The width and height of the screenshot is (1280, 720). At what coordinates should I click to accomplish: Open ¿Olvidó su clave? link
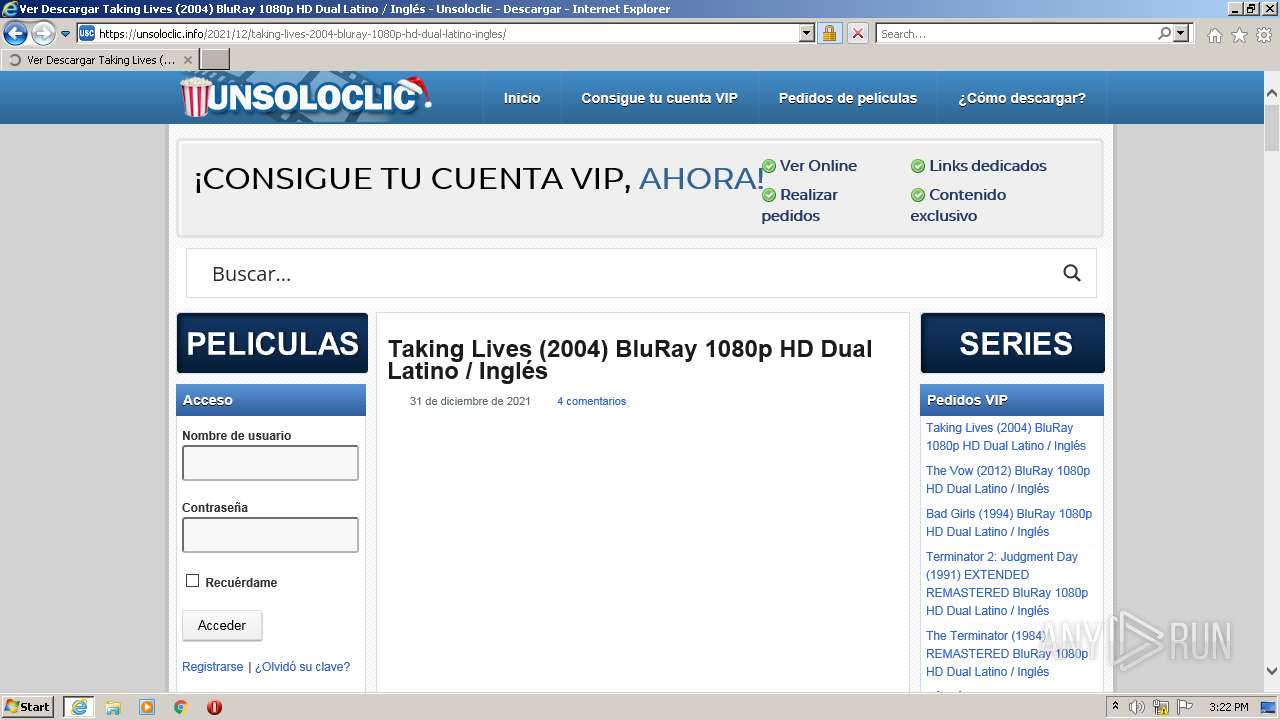[x=303, y=667]
